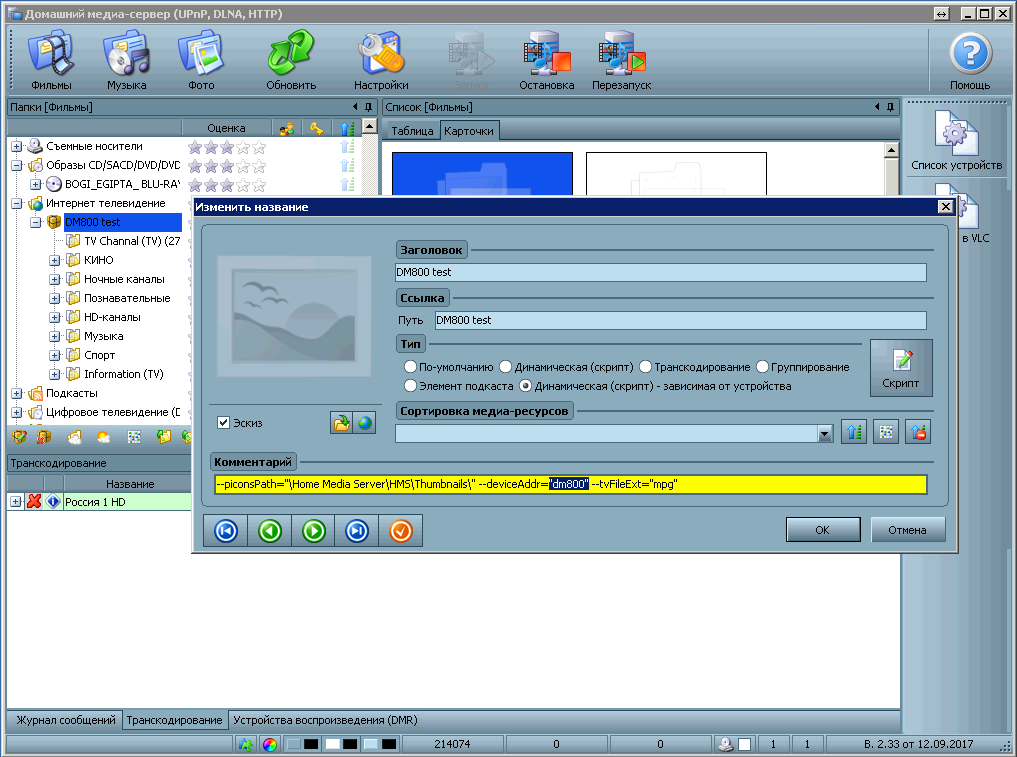1017x757 pixels.
Task: Open Помощь (Help) icon
Action: click(x=969, y=59)
